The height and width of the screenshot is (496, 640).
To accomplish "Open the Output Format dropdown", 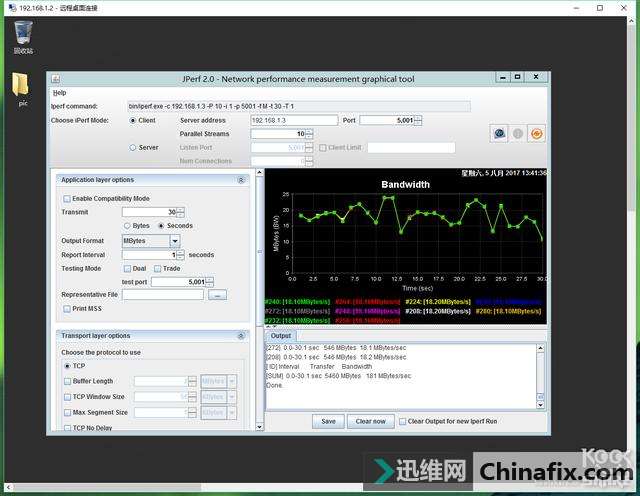I will [175, 241].
